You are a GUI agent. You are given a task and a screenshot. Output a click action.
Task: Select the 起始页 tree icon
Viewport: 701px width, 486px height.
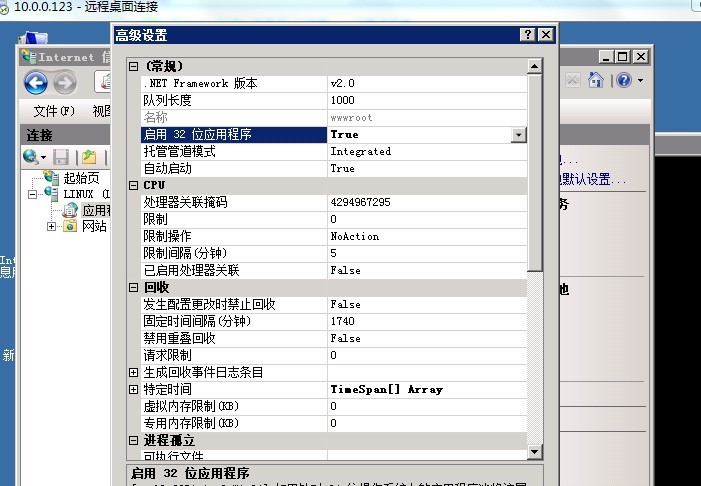(x=51, y=177)
